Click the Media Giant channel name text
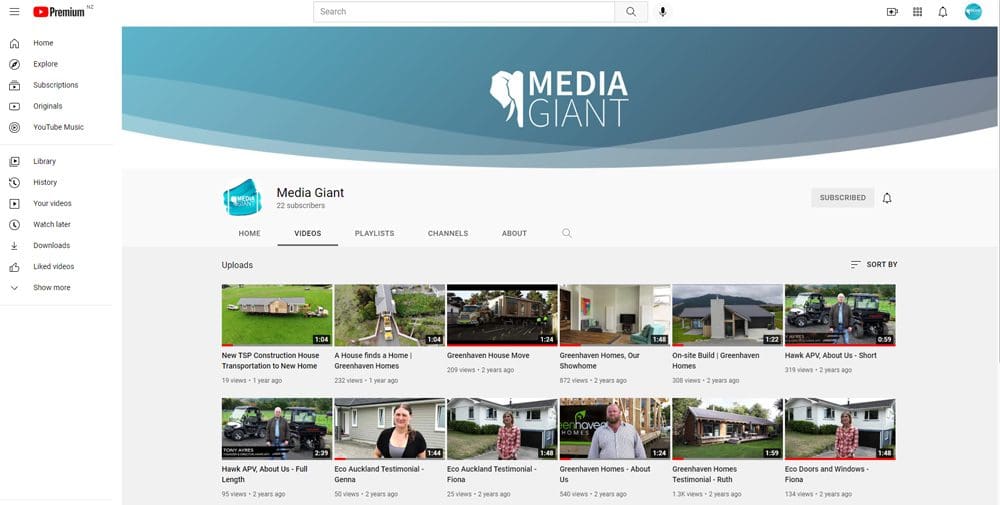 click(310, 193)
